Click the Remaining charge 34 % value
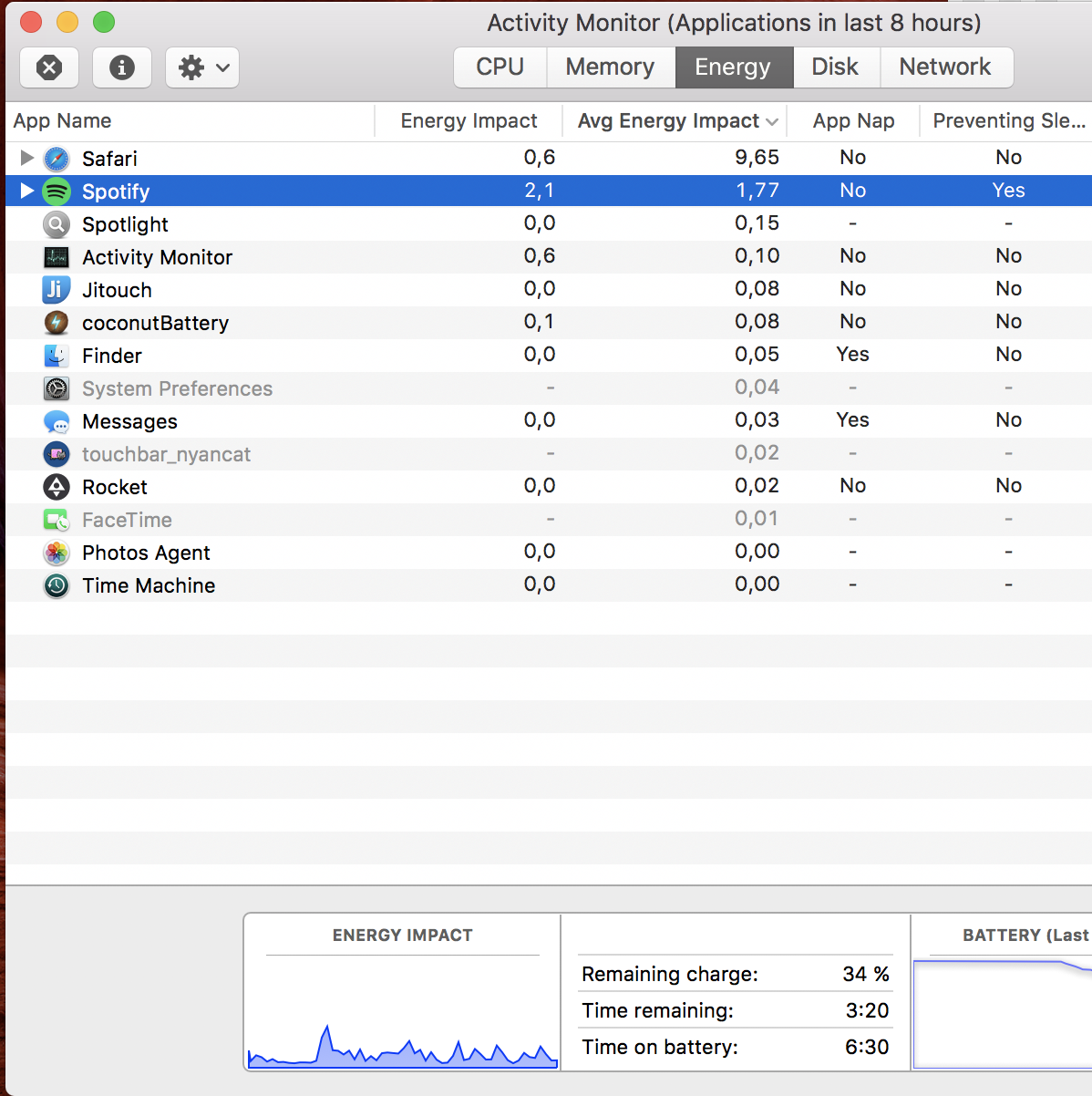This screenshot has width=1092, height=1096. [865, 974]
